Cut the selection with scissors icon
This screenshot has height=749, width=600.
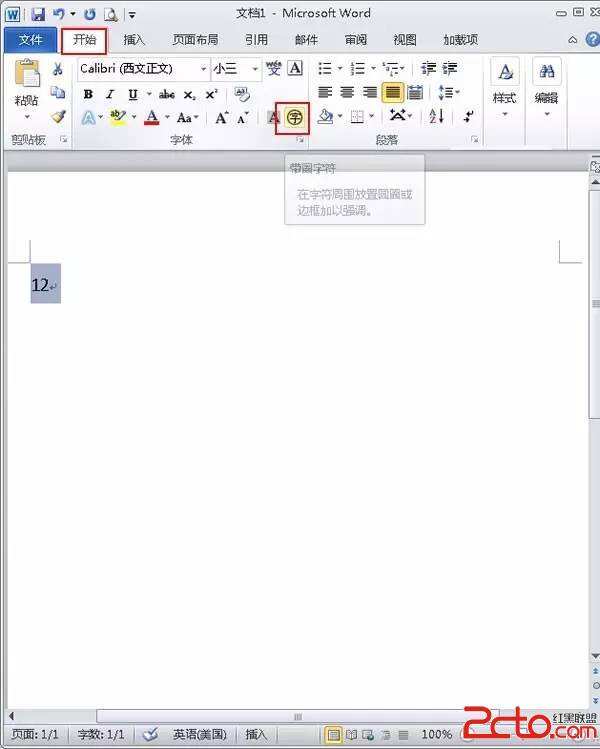[x=58, y=69]
